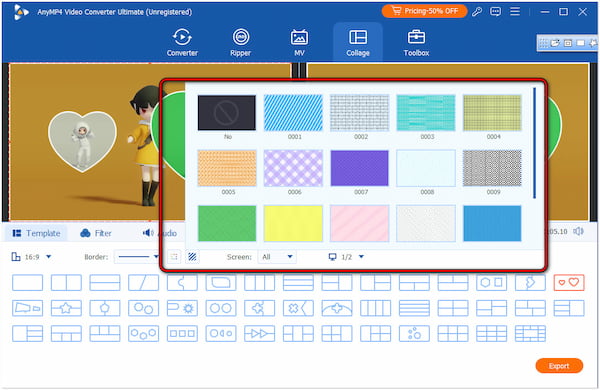Select two horizontal split layout template
The height and width of the screenshot is (390, 600).
[105, 283]
